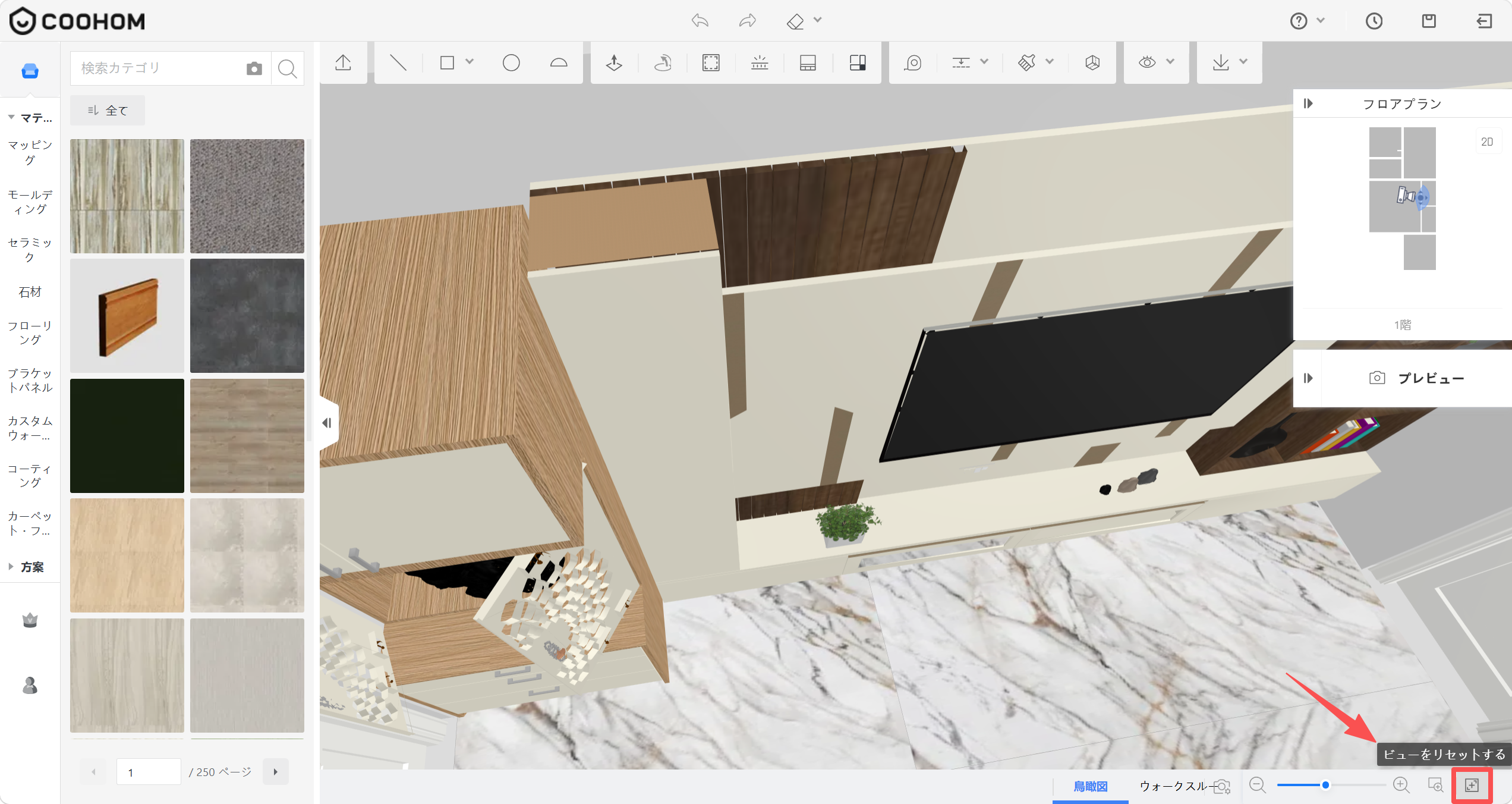The height and width of the screenshot is (804, 1512).
Task: Pick the dark gray stone material swatch
Action: click(247, 316)
